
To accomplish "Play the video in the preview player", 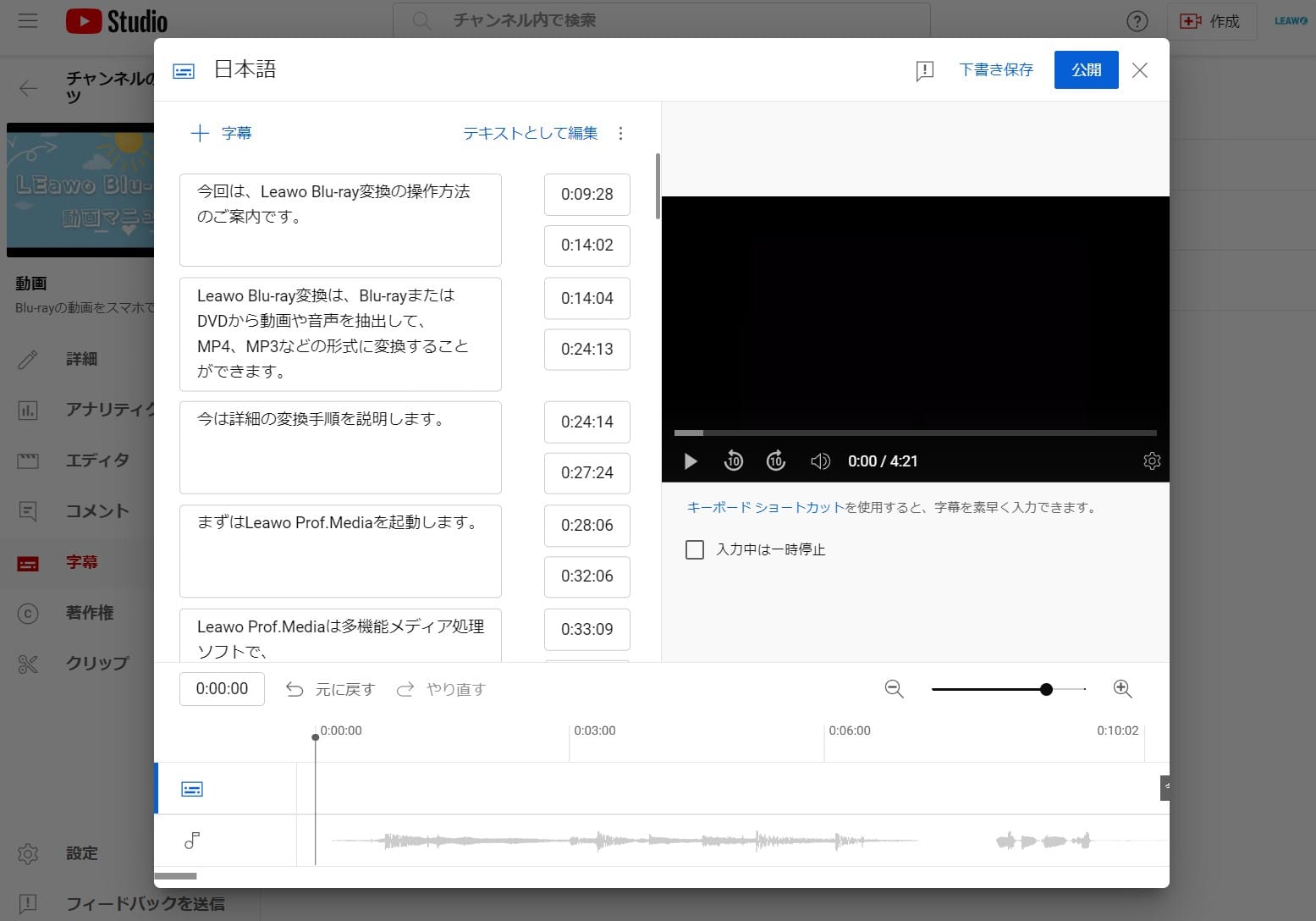I will (x=691, y=461).
